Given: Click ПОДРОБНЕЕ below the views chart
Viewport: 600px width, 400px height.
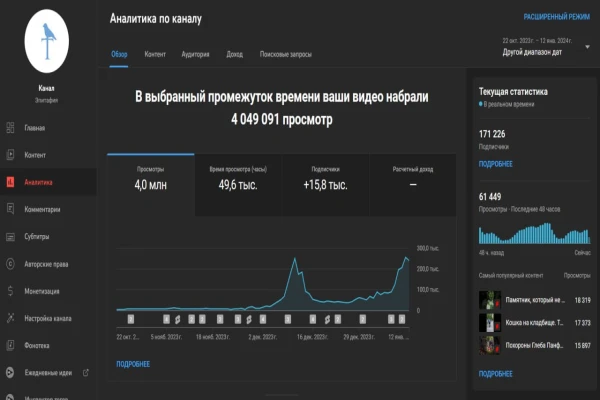Looking at the screenshot, I should (133, 364).
